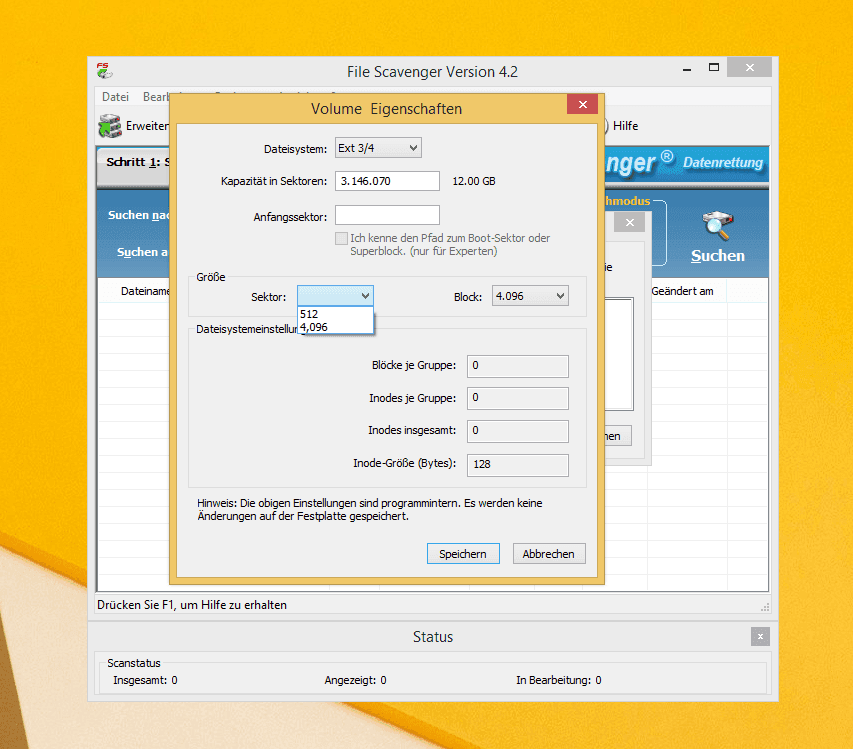The width and height of the screenshot is (853, 749).
Task: Choose 512 from the Sektor list
Action: tap(335, 314)
